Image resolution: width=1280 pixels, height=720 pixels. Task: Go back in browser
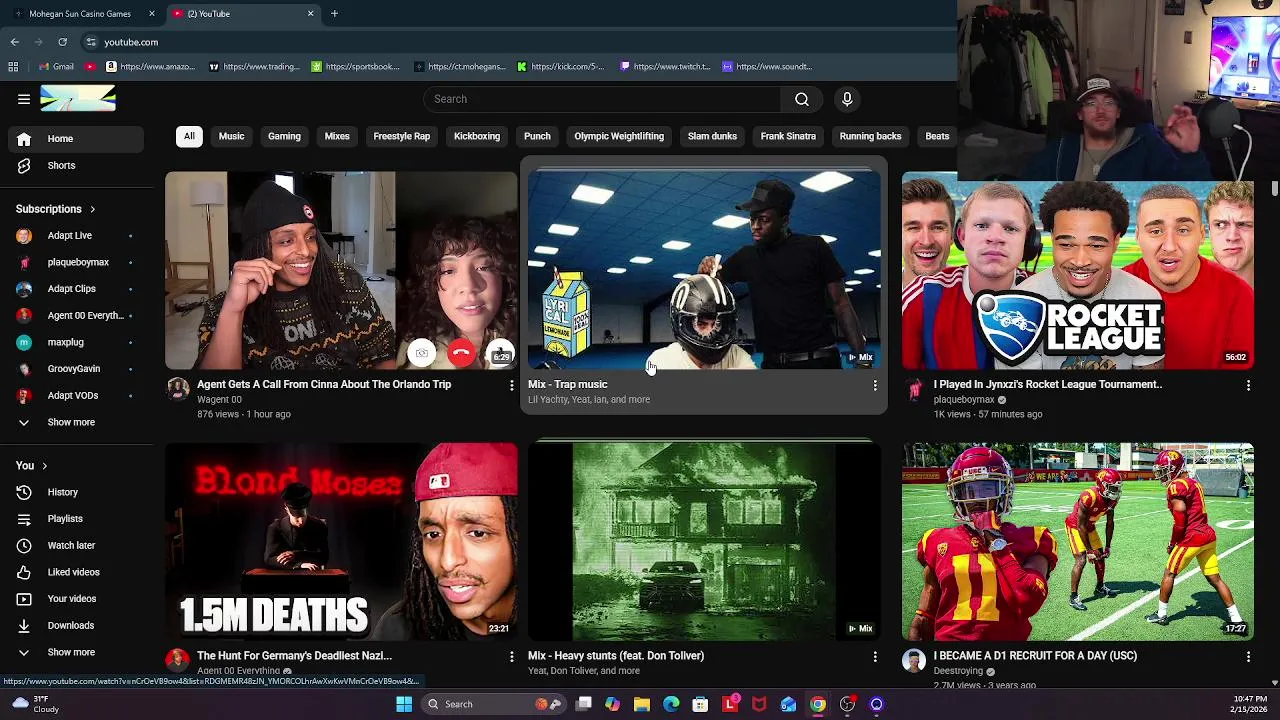coord(15,42)
